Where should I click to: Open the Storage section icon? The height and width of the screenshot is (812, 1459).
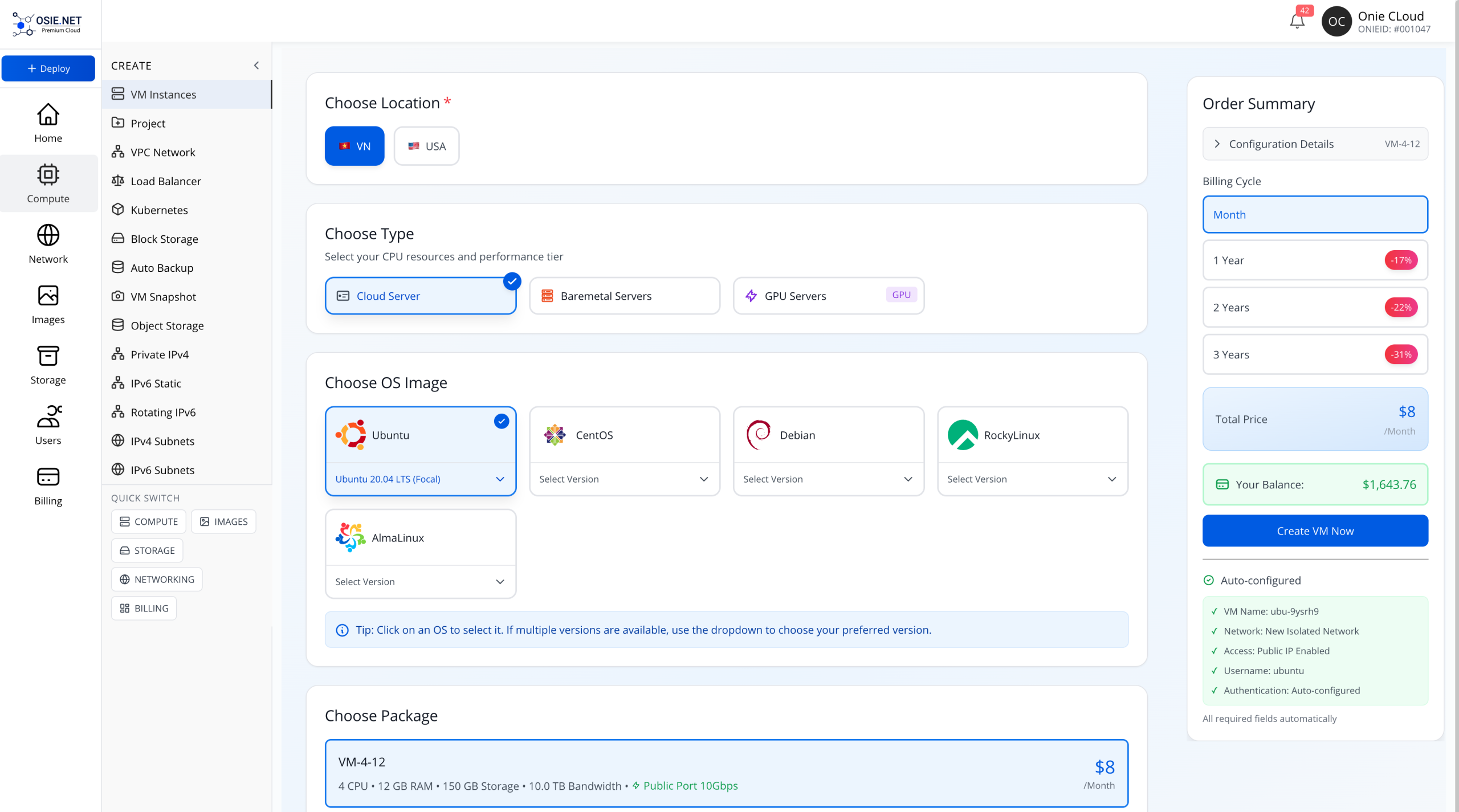[x=48, y=365]
